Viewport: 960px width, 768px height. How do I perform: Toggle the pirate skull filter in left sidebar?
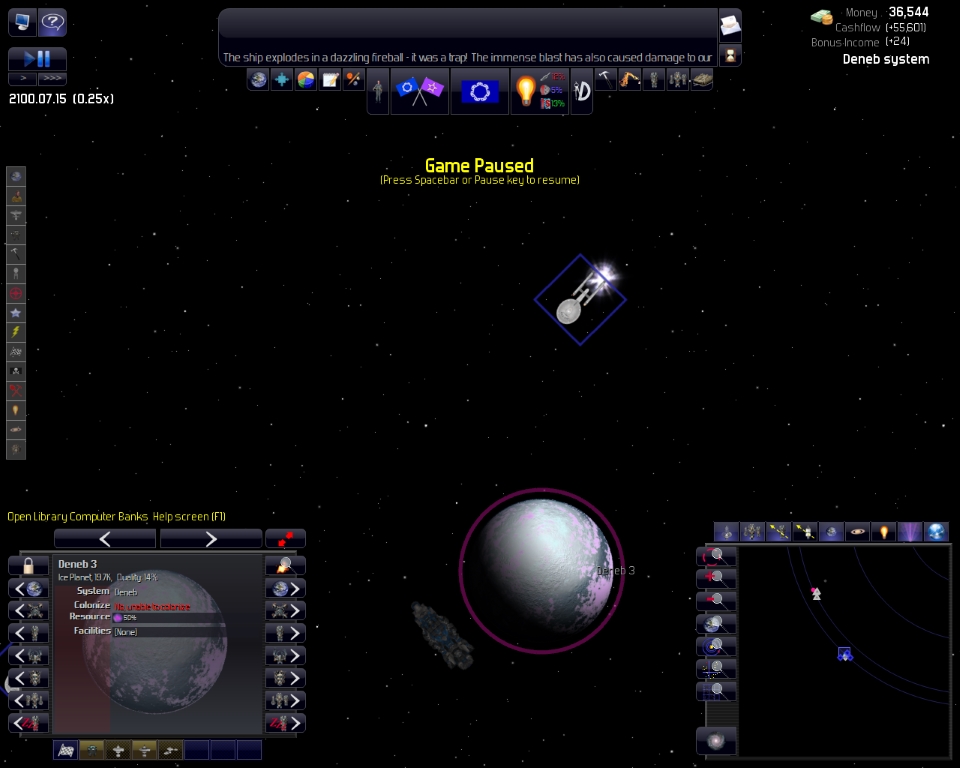(16, 371)
